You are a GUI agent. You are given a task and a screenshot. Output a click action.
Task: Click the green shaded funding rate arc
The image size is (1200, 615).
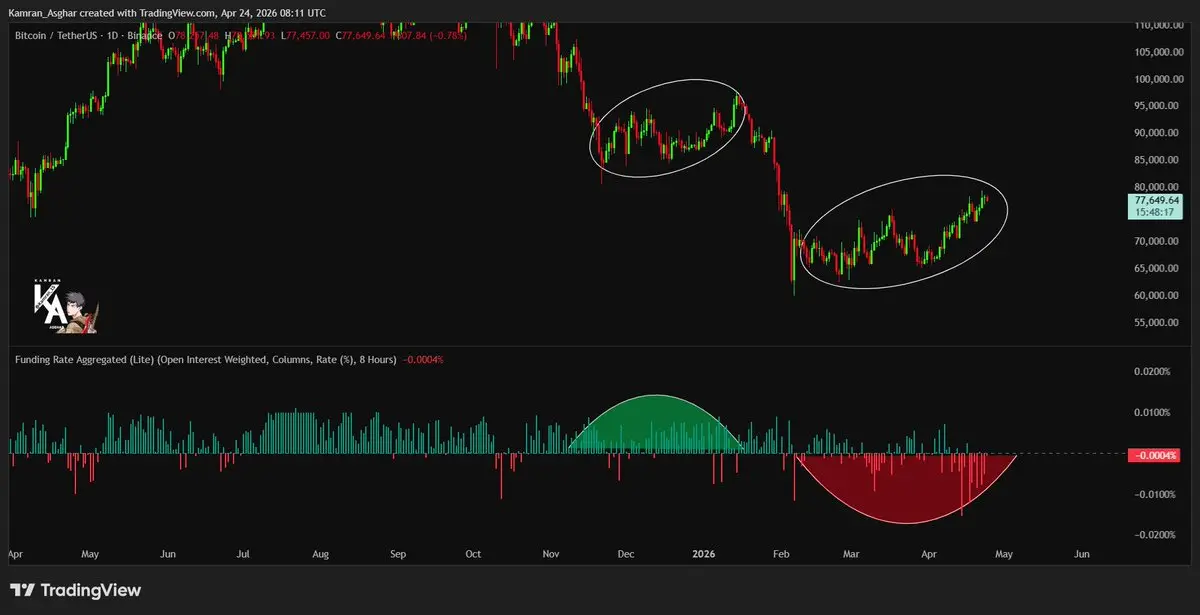coord(656,423)
